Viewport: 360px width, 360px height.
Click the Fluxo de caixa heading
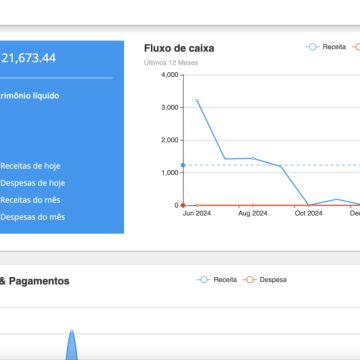coord(179,48)
